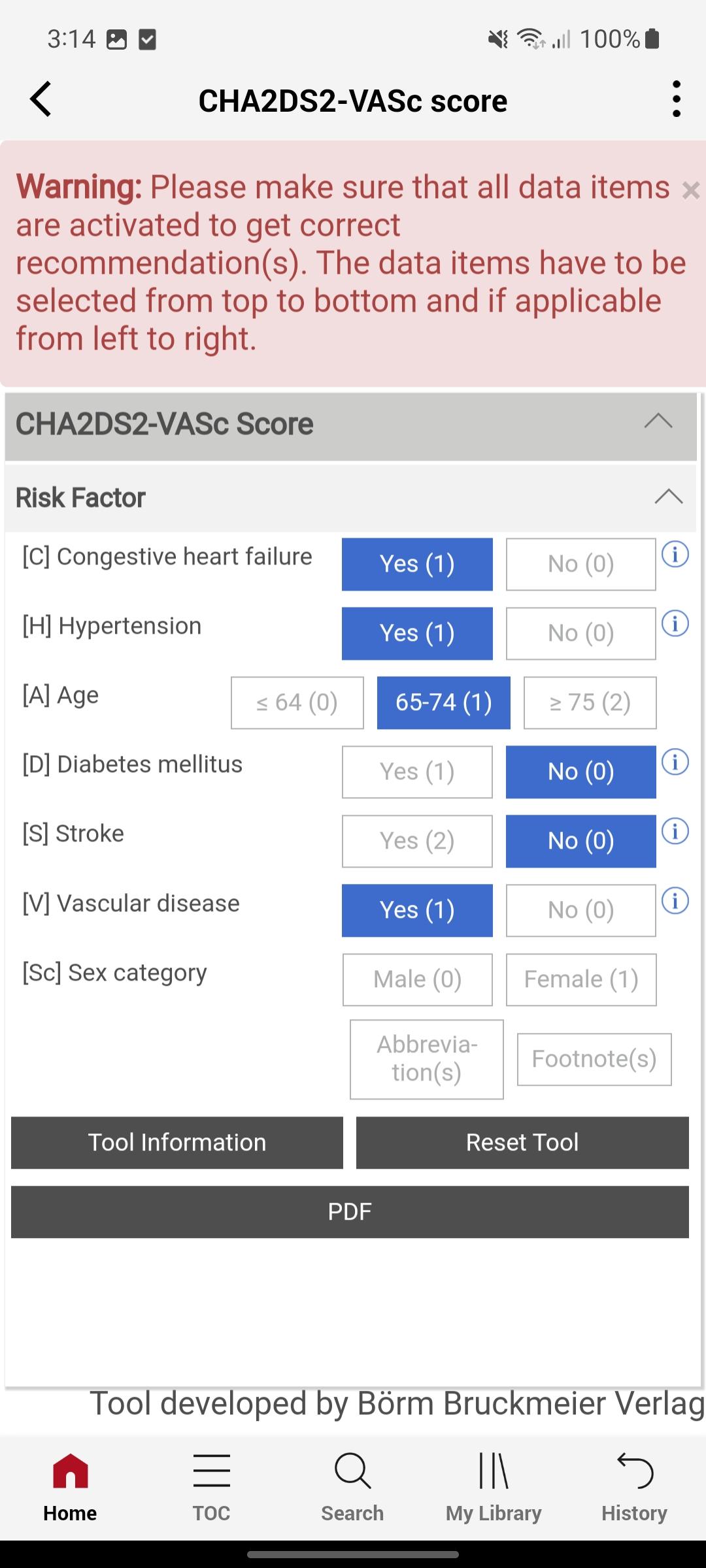This screenshot has height=1568, width=706.
Task: Collapse the Risk Factor section
Action: [x=668, y=497]
